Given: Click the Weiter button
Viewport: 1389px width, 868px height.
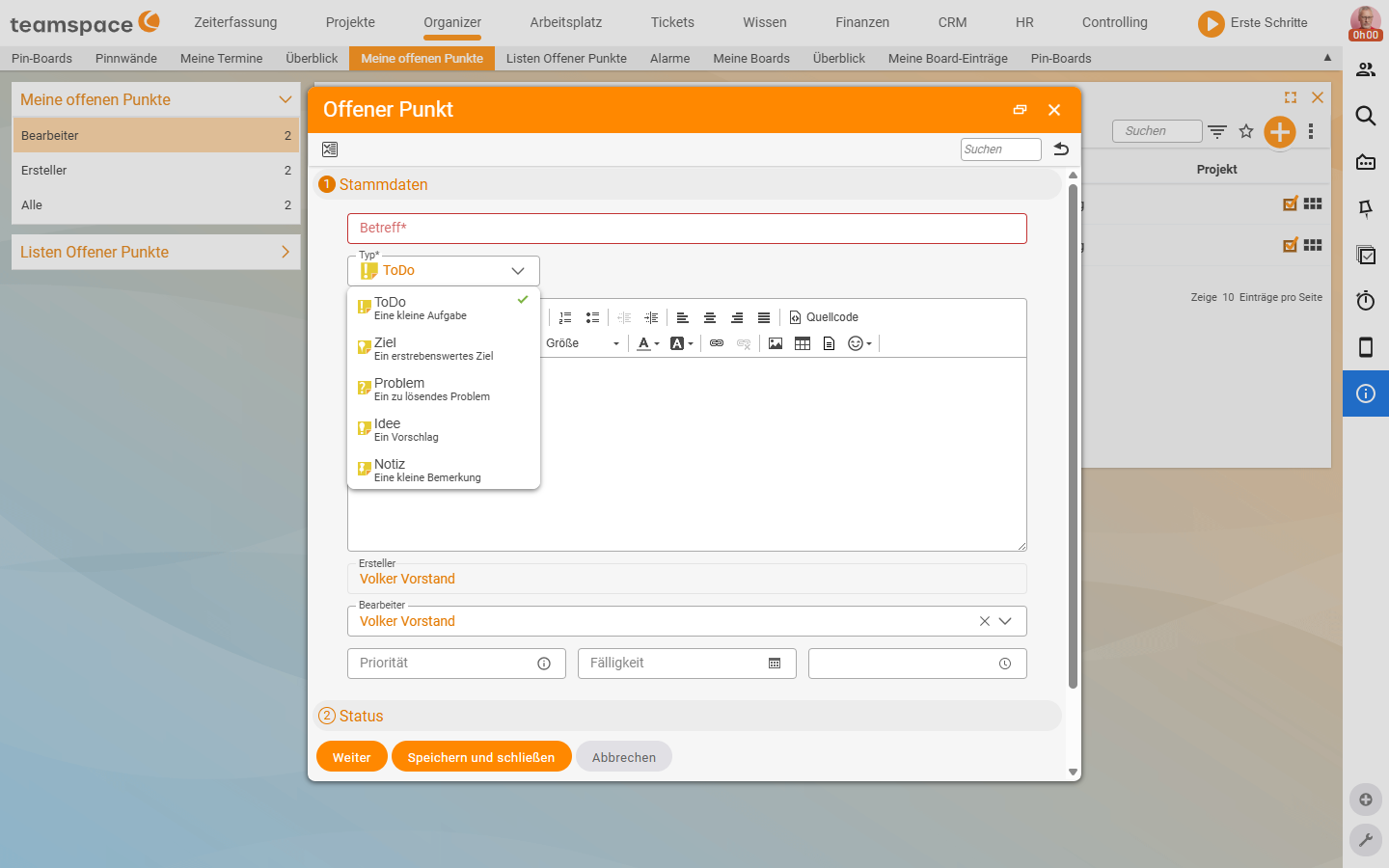Looking at the screenshot, I should (352, 757).
